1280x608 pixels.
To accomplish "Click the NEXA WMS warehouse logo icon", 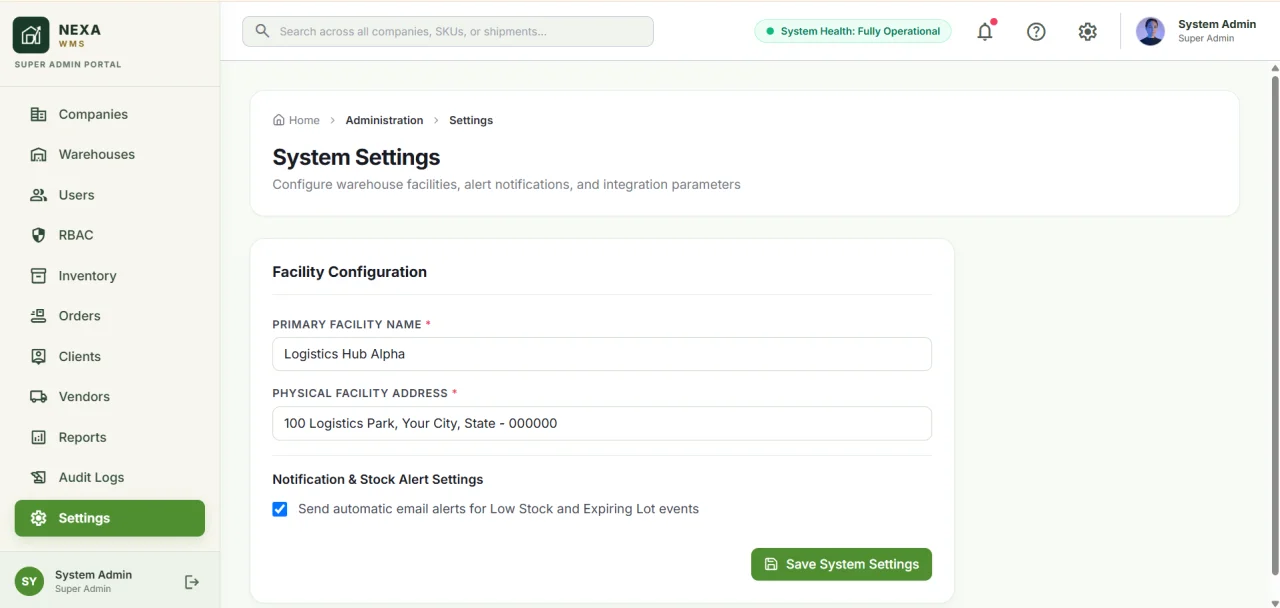I will 31,35.
